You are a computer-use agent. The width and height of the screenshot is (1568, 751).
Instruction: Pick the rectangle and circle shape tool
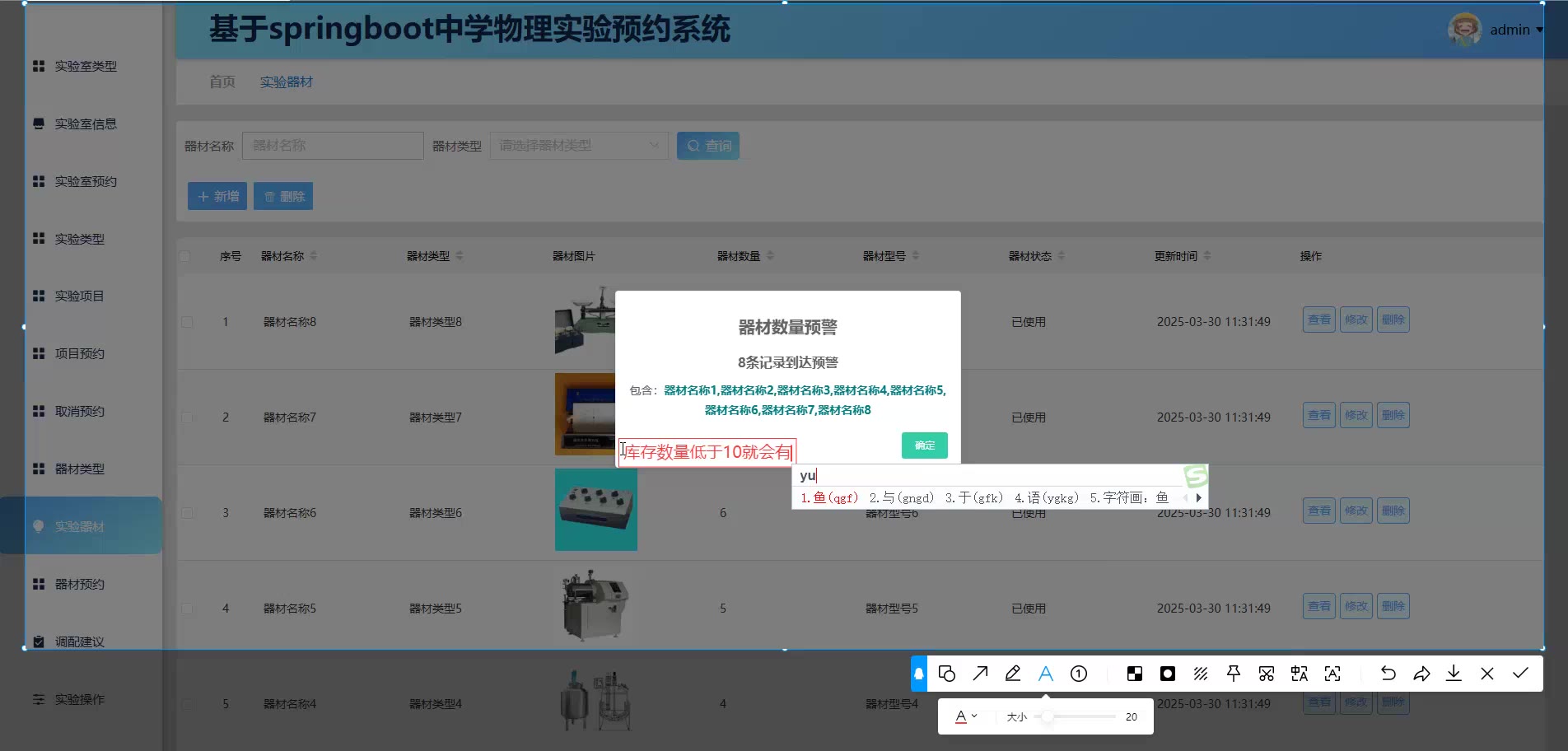pyautogui.click(x=947, y=674)
